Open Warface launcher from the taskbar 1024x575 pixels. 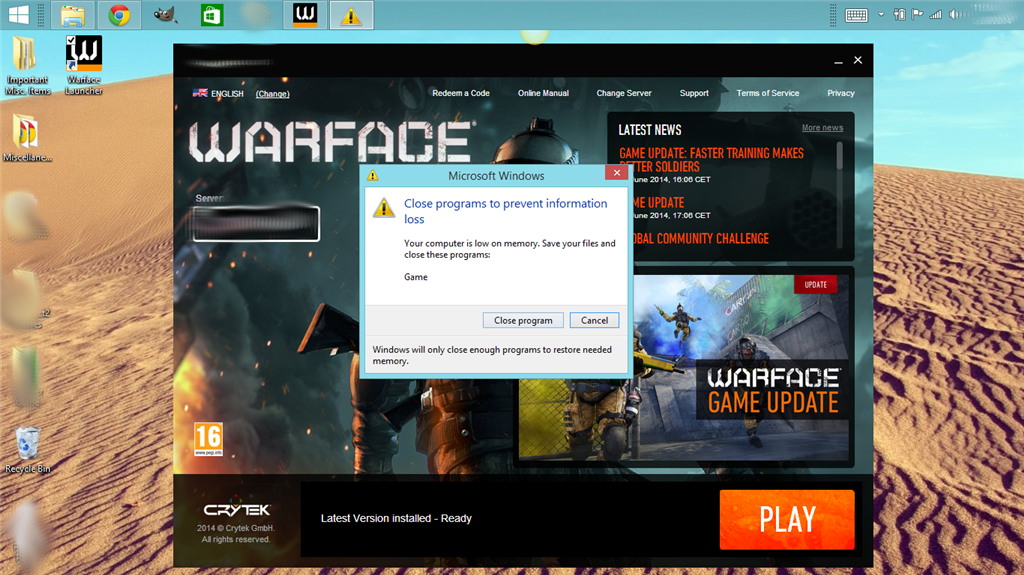coord(306,15)
